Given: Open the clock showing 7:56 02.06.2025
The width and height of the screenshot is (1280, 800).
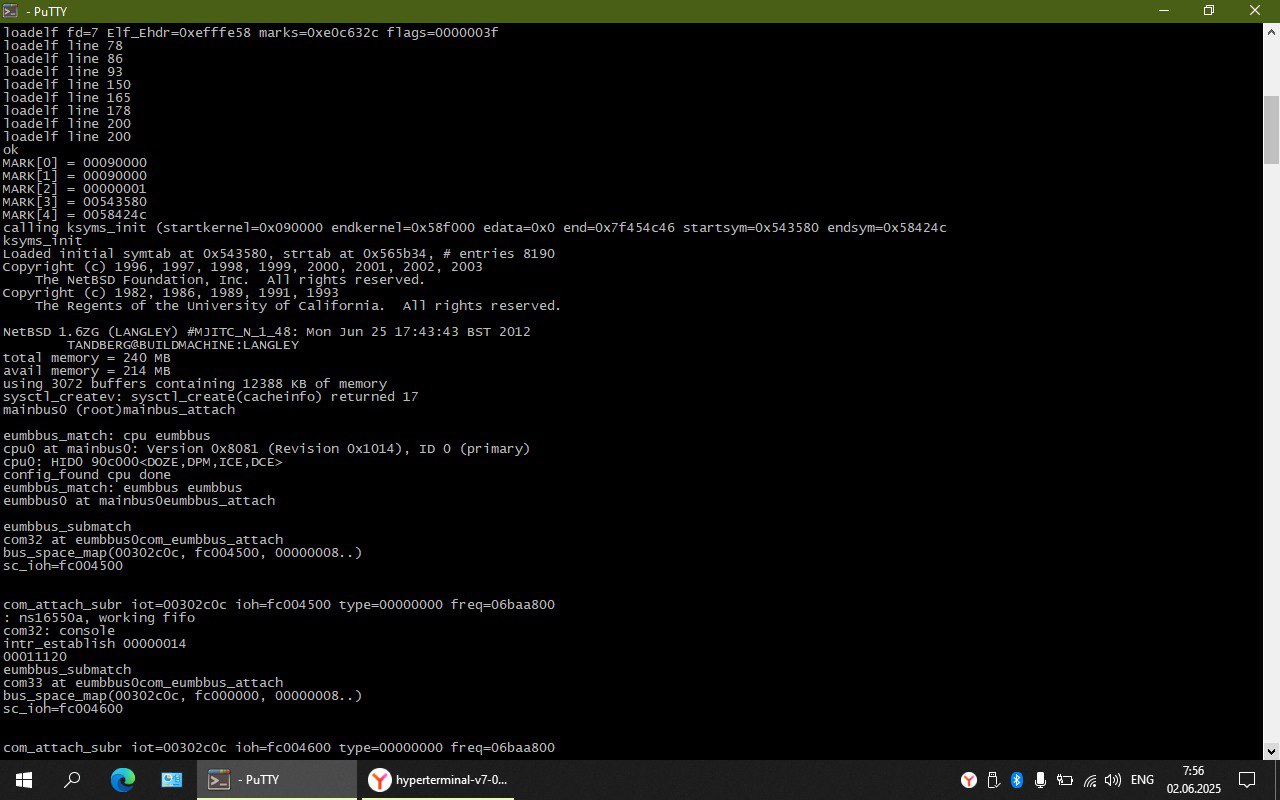Looking at the screenshot, I should [x=1193, y=780].
